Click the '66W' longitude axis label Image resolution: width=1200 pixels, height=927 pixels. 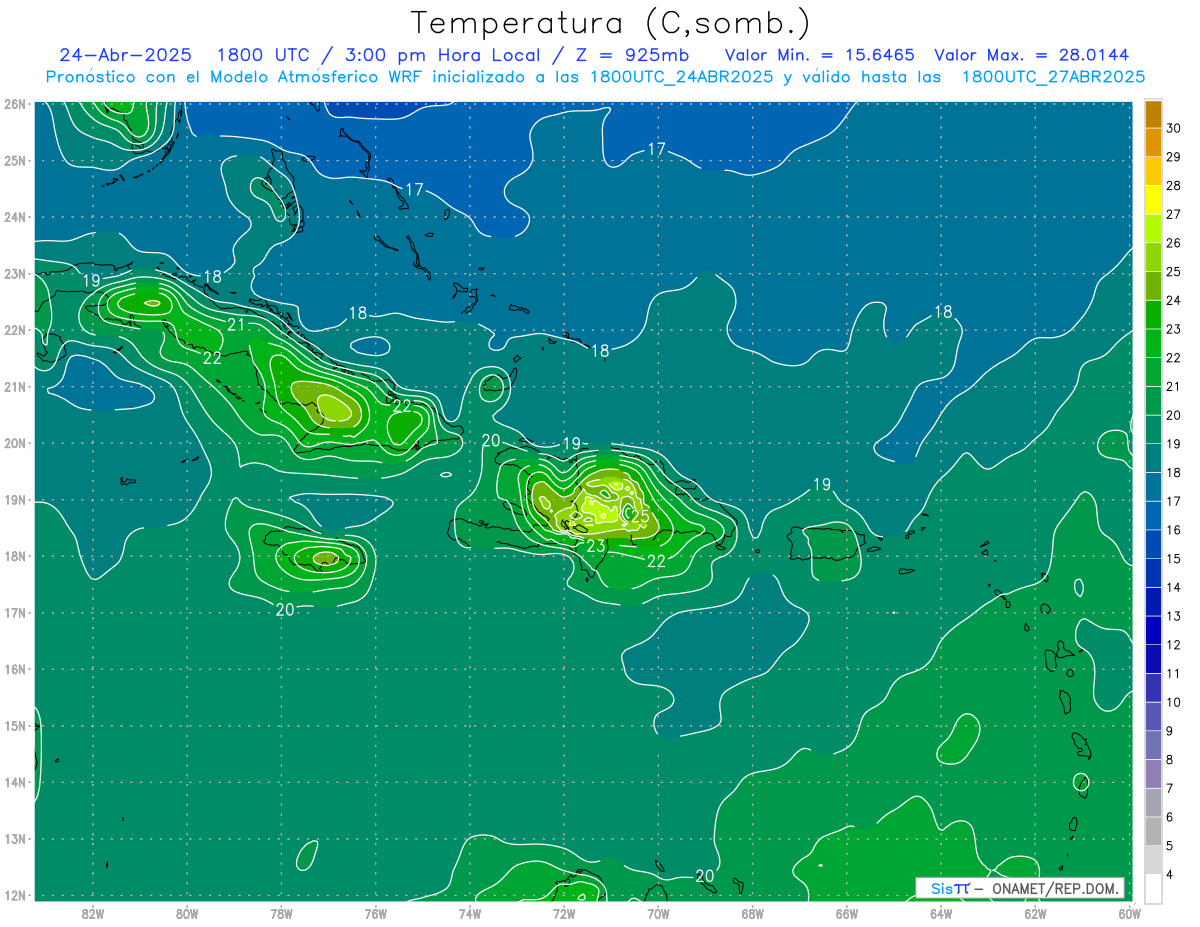[846, 913]
